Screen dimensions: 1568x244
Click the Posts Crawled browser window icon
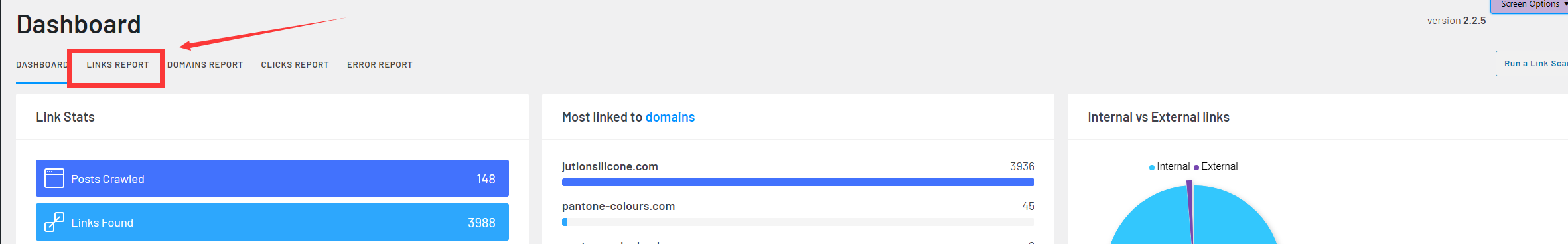(x=54, y=178)
